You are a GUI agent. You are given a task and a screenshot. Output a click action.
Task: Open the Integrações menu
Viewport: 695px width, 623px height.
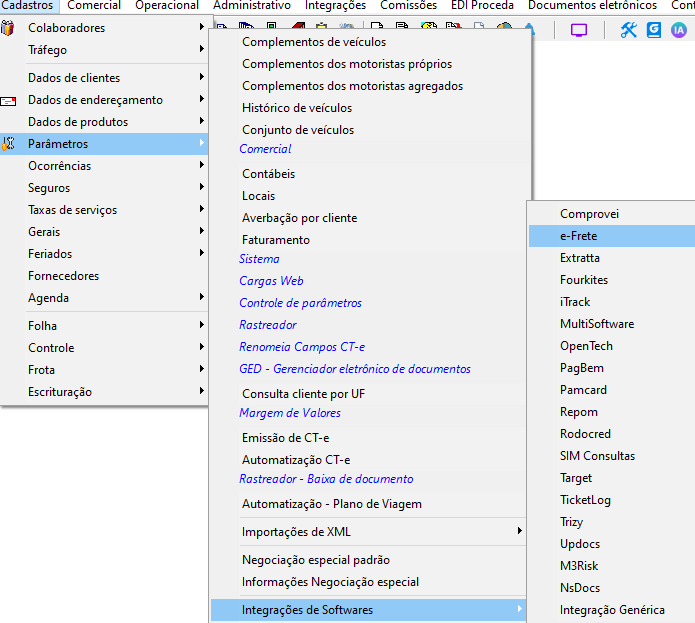pyautogui.click(x=336, y=5)
